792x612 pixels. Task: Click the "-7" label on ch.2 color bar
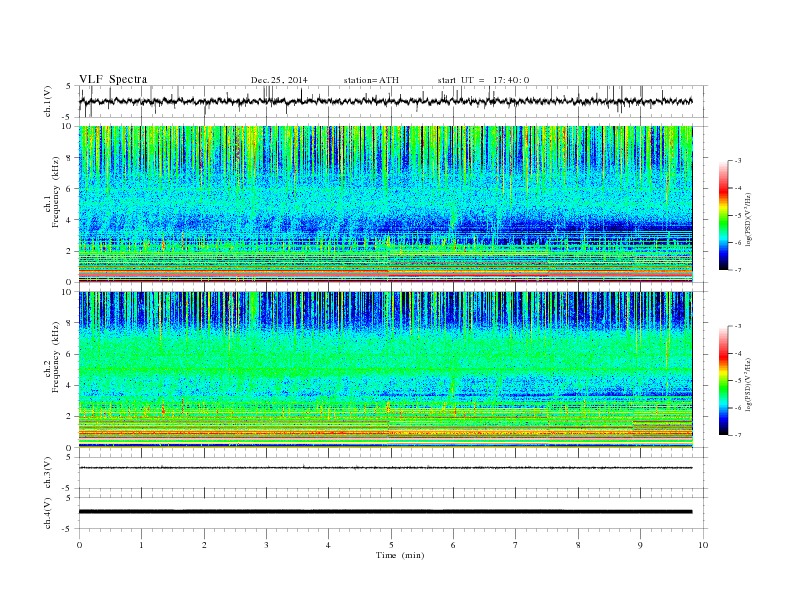(x=737, y=435)
